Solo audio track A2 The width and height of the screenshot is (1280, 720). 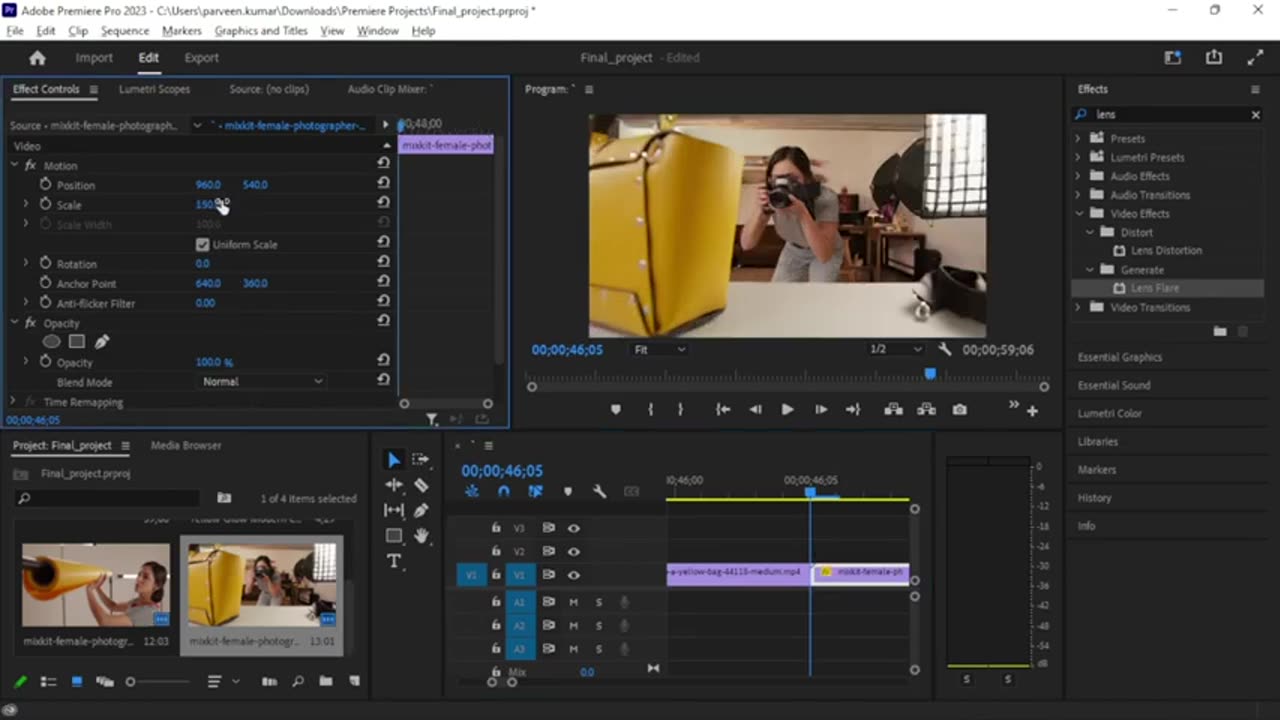[599, 625]
